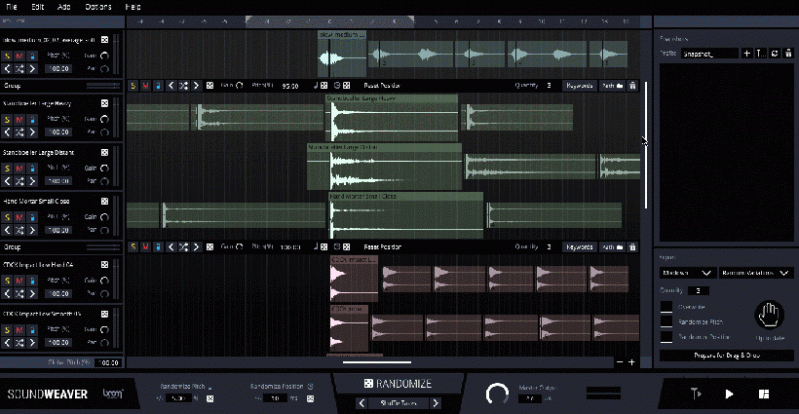Select next take on Hand Mortar Small Close

coord(32,230)
